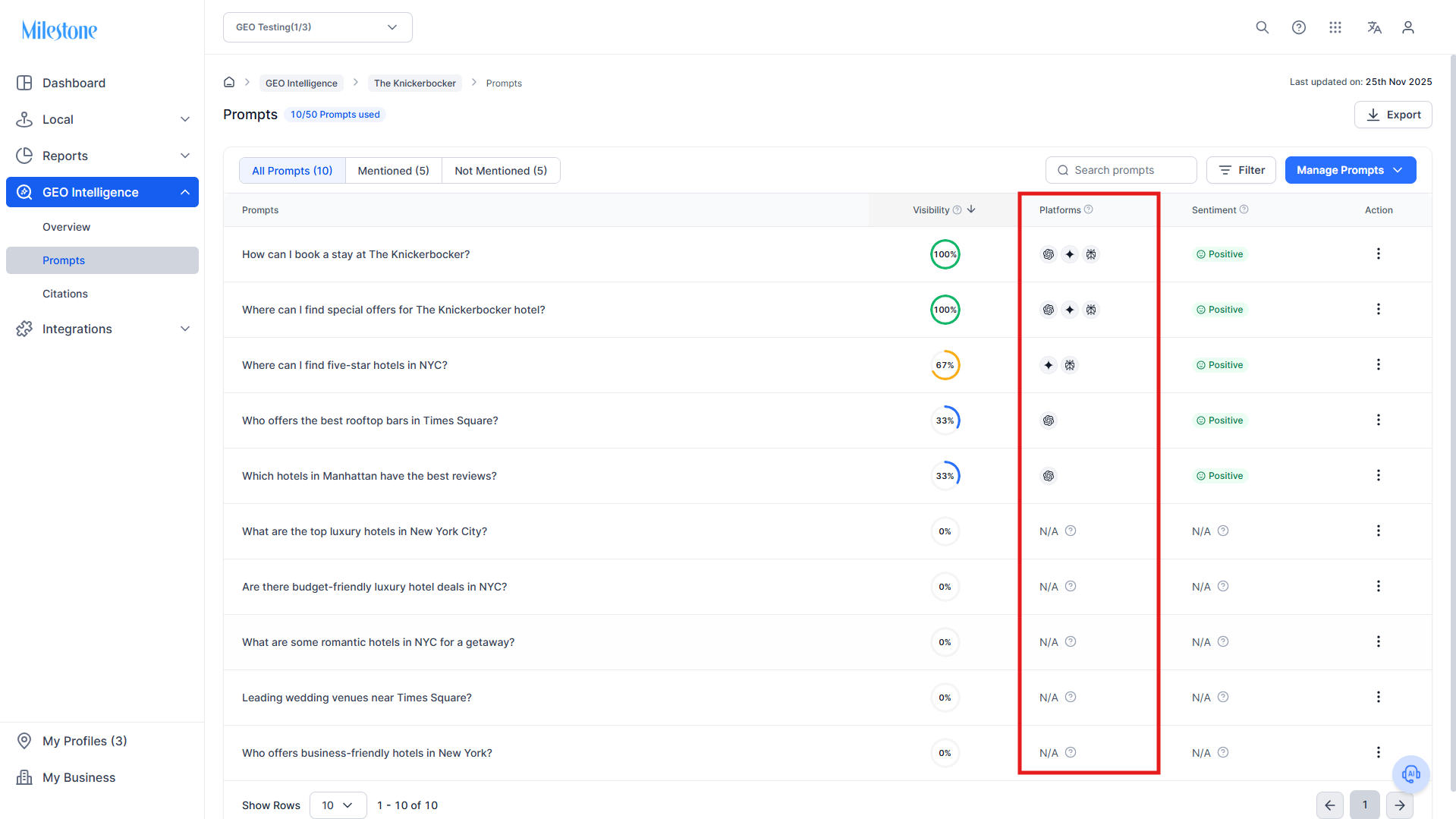Open three-dot menu for 'five-star hotels in NYC' row
The image size is (1456, 819).
click(1379, 364)
